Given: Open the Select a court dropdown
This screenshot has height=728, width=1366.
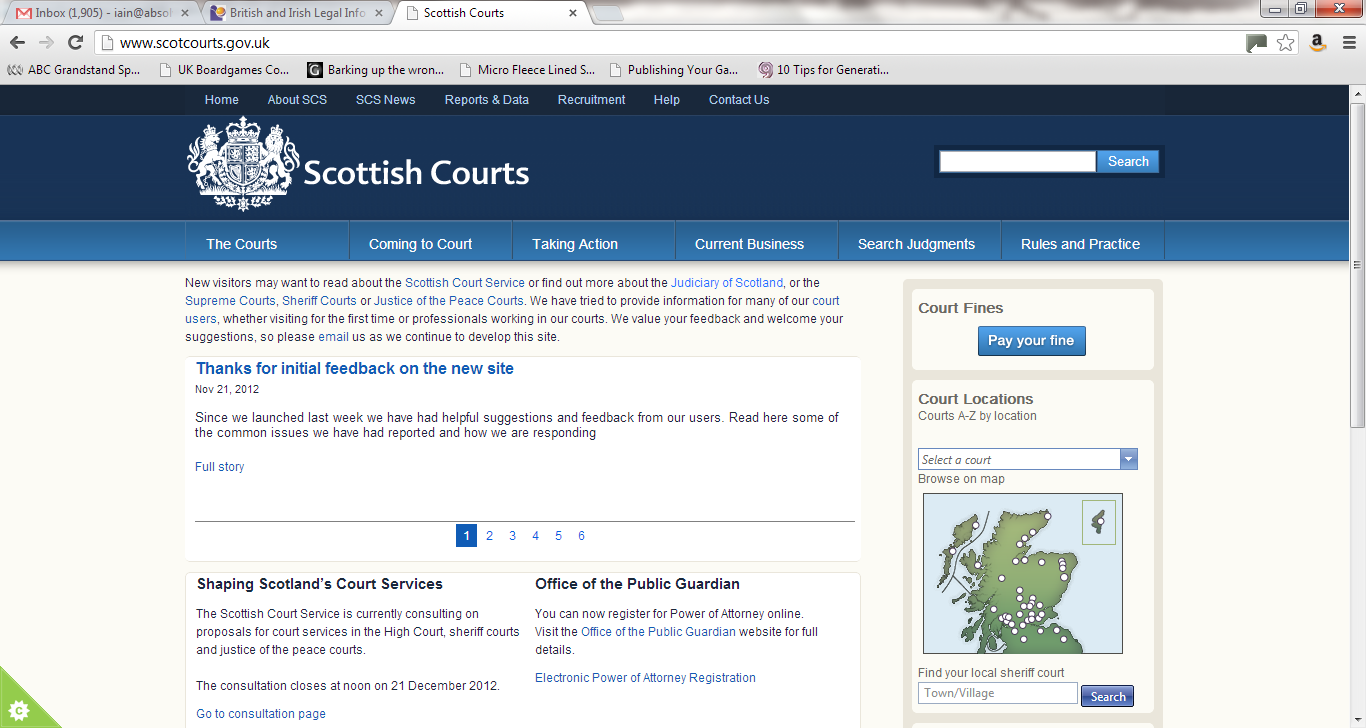Looking at the screenshot, I should pos(1027,459).
